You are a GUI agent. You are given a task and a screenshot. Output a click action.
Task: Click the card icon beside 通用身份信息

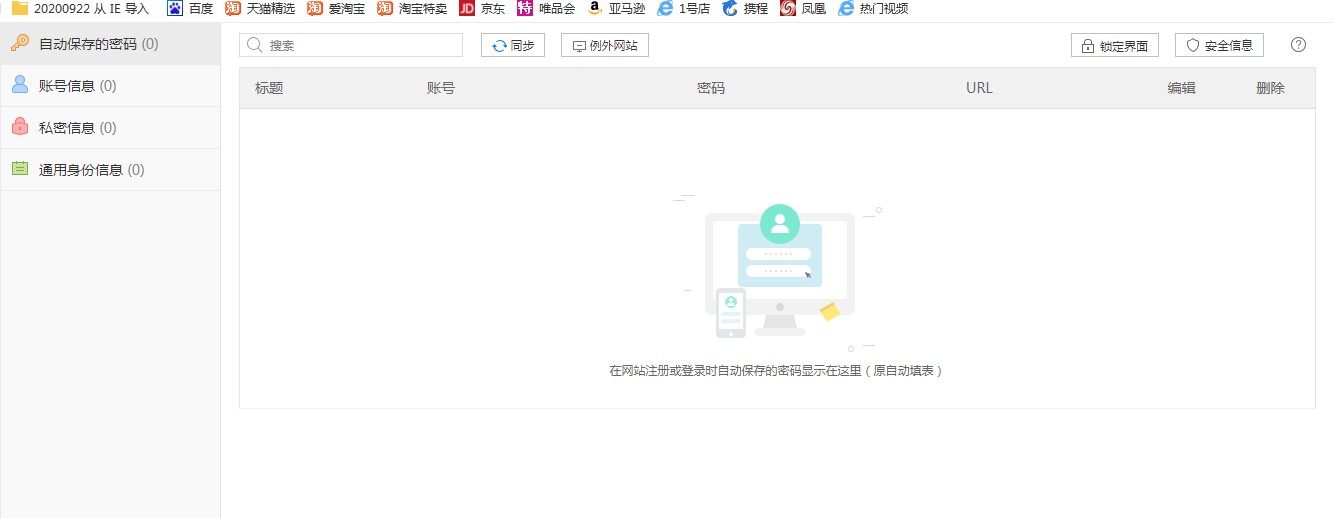(19, 169)
